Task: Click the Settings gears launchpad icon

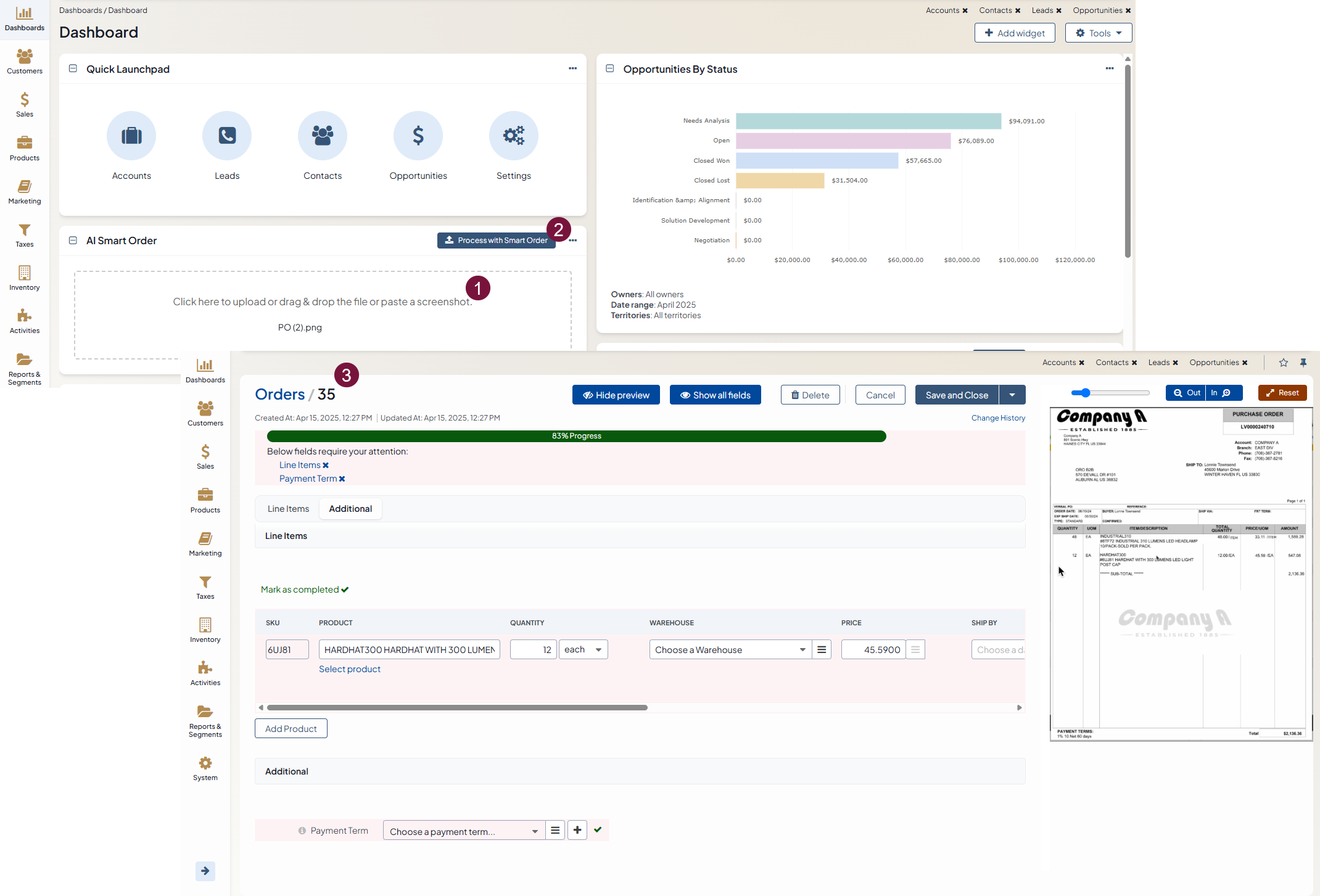Action: 513,136
